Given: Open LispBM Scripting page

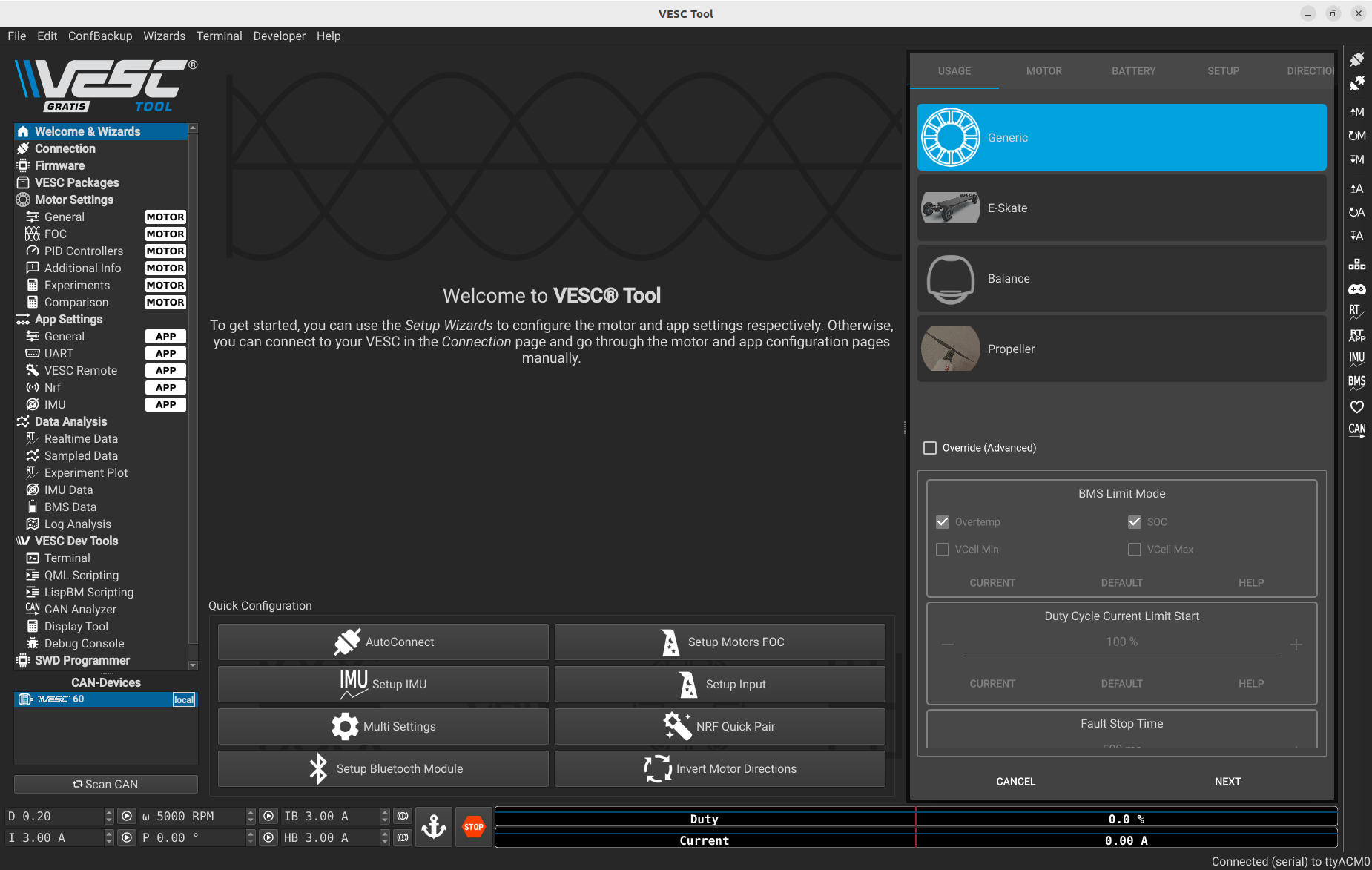Looking at the screenshot, I should coord(89,593).
